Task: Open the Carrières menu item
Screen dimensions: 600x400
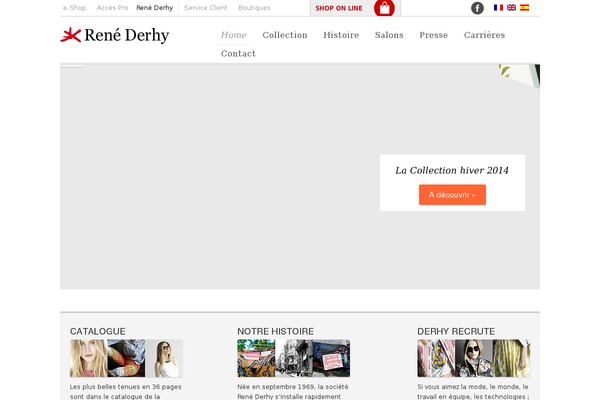Action: 484,35
